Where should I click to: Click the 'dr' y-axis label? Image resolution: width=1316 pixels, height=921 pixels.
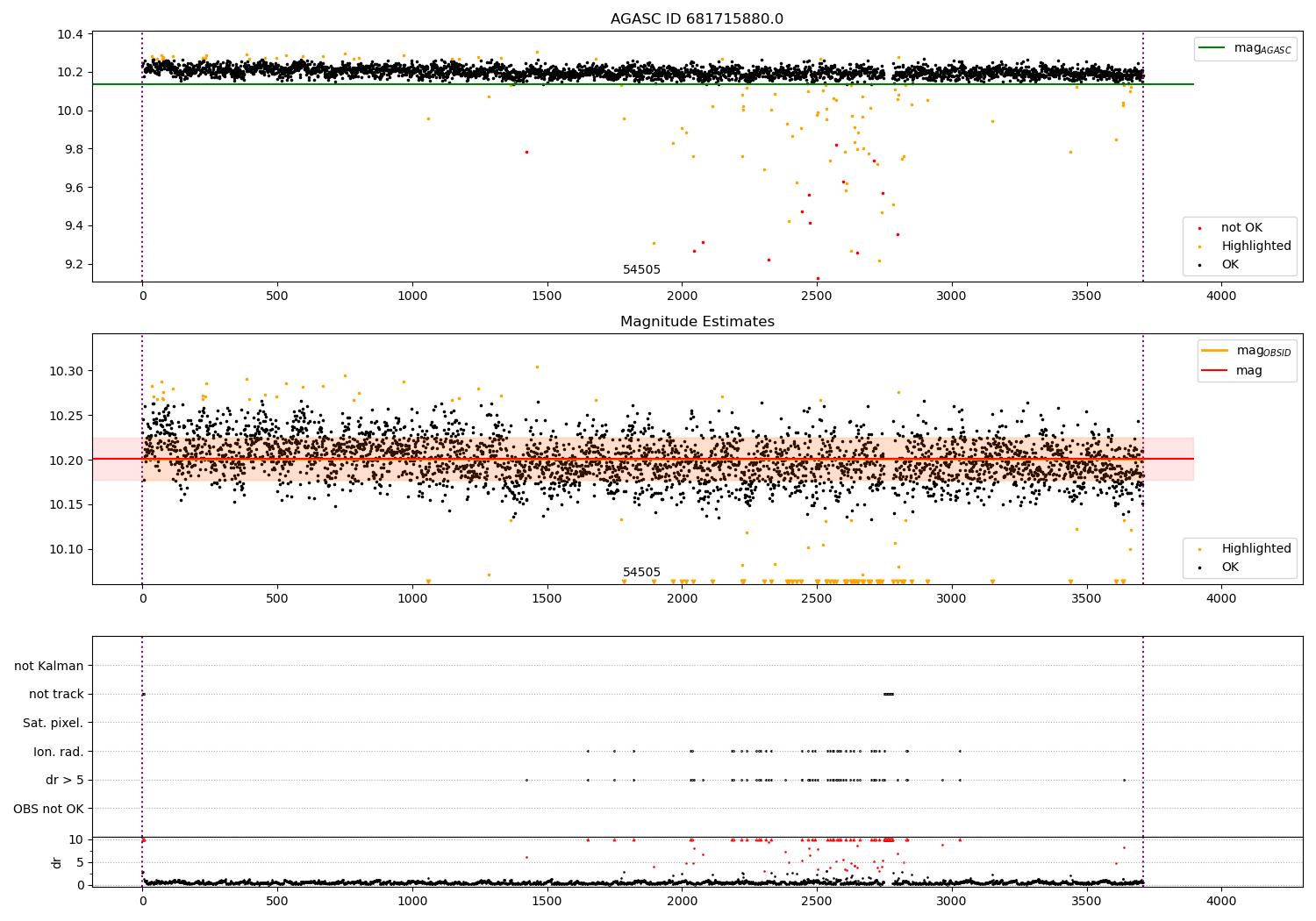(x=57, y=862)
